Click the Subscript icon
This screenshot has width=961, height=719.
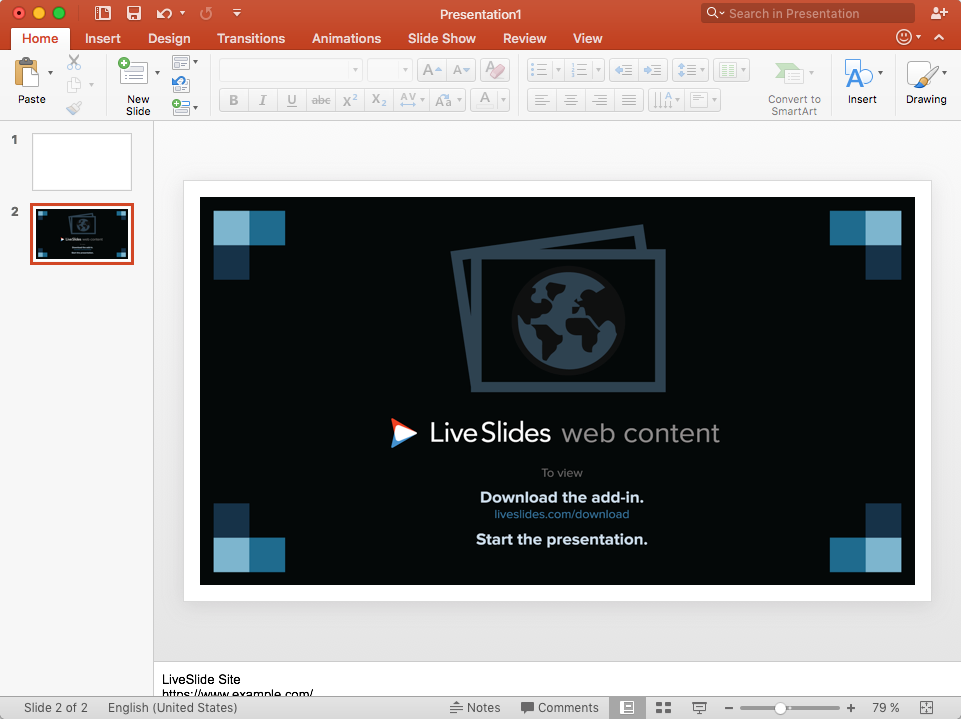point(379,100)
